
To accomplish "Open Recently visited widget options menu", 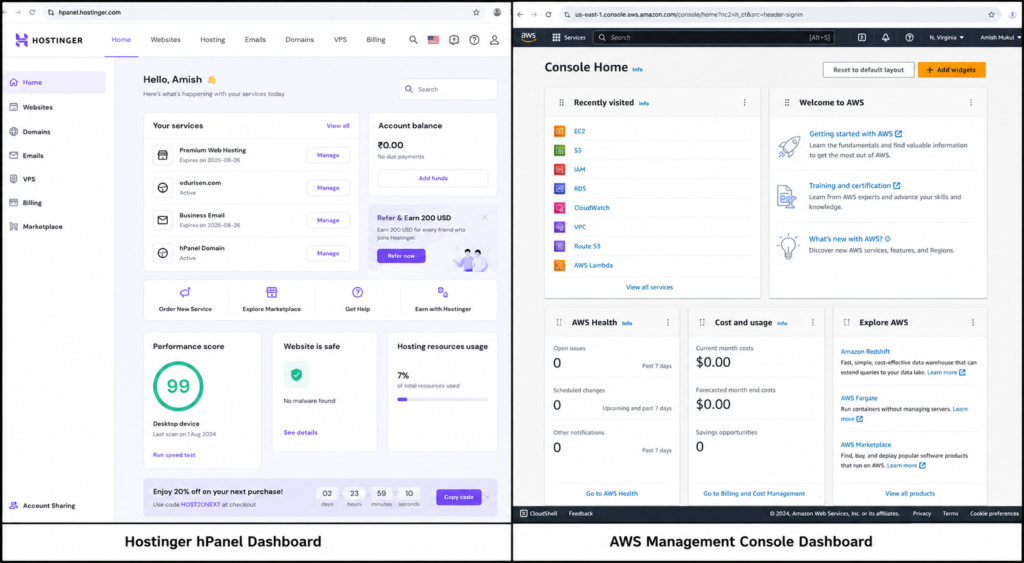I will point(744,103).
